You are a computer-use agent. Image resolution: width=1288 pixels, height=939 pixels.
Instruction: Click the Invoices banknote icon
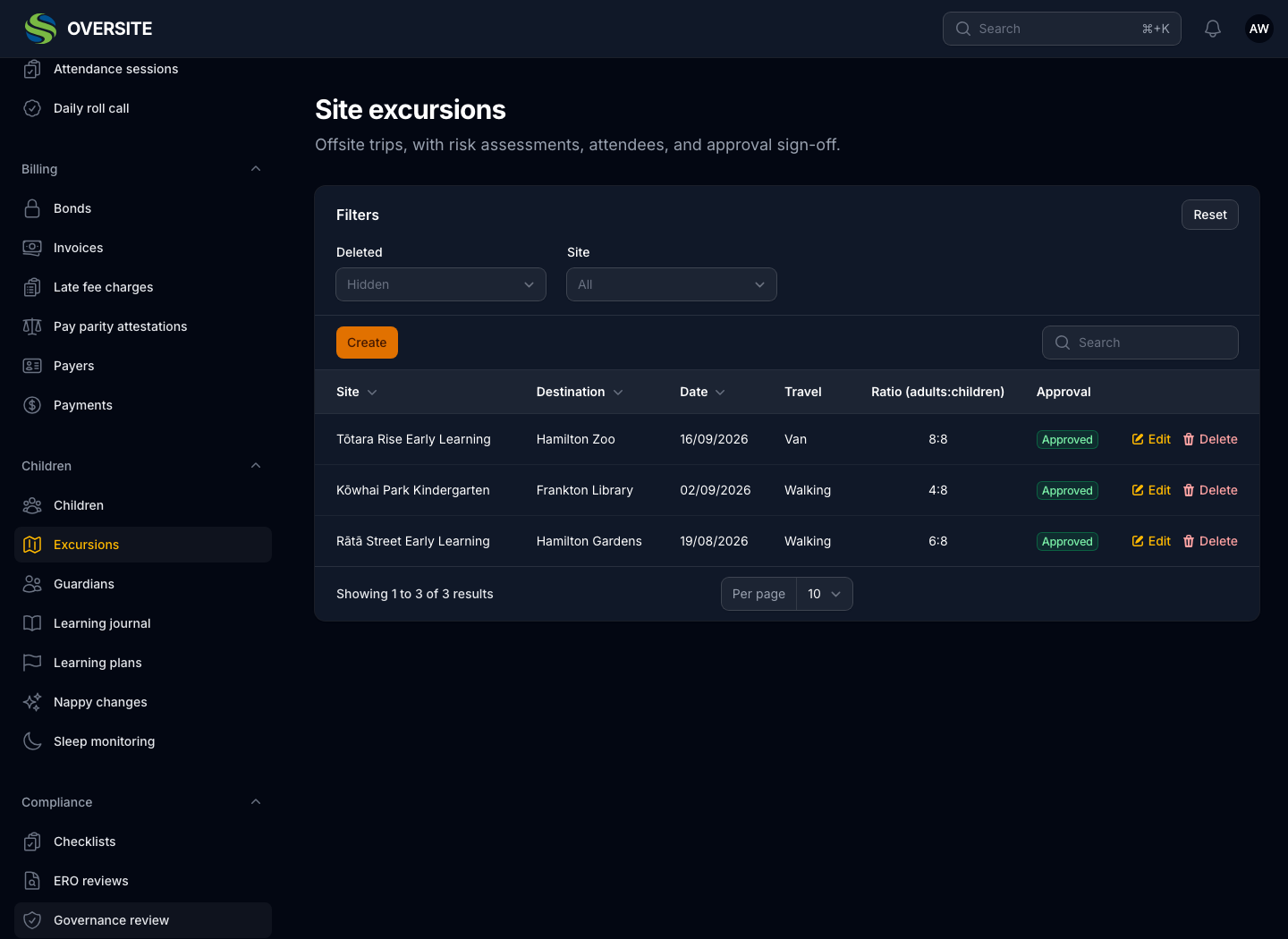(32, 248)
